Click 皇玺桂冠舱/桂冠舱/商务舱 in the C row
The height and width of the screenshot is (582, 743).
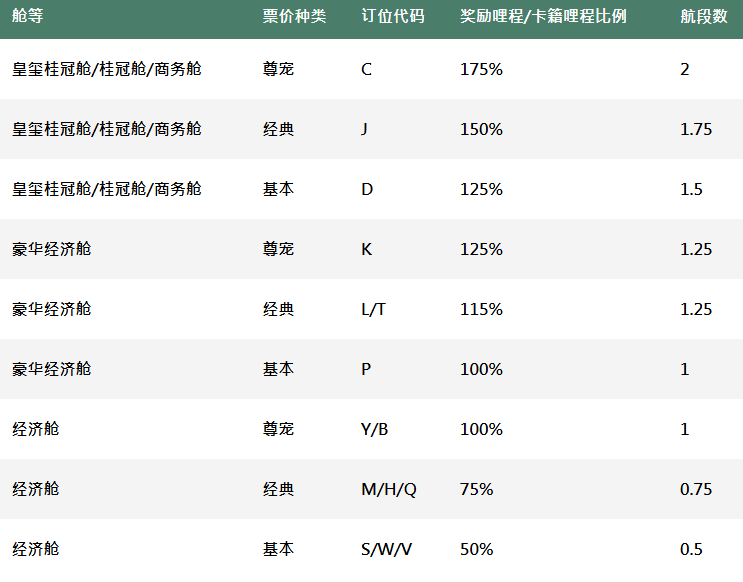click(107, 69)
